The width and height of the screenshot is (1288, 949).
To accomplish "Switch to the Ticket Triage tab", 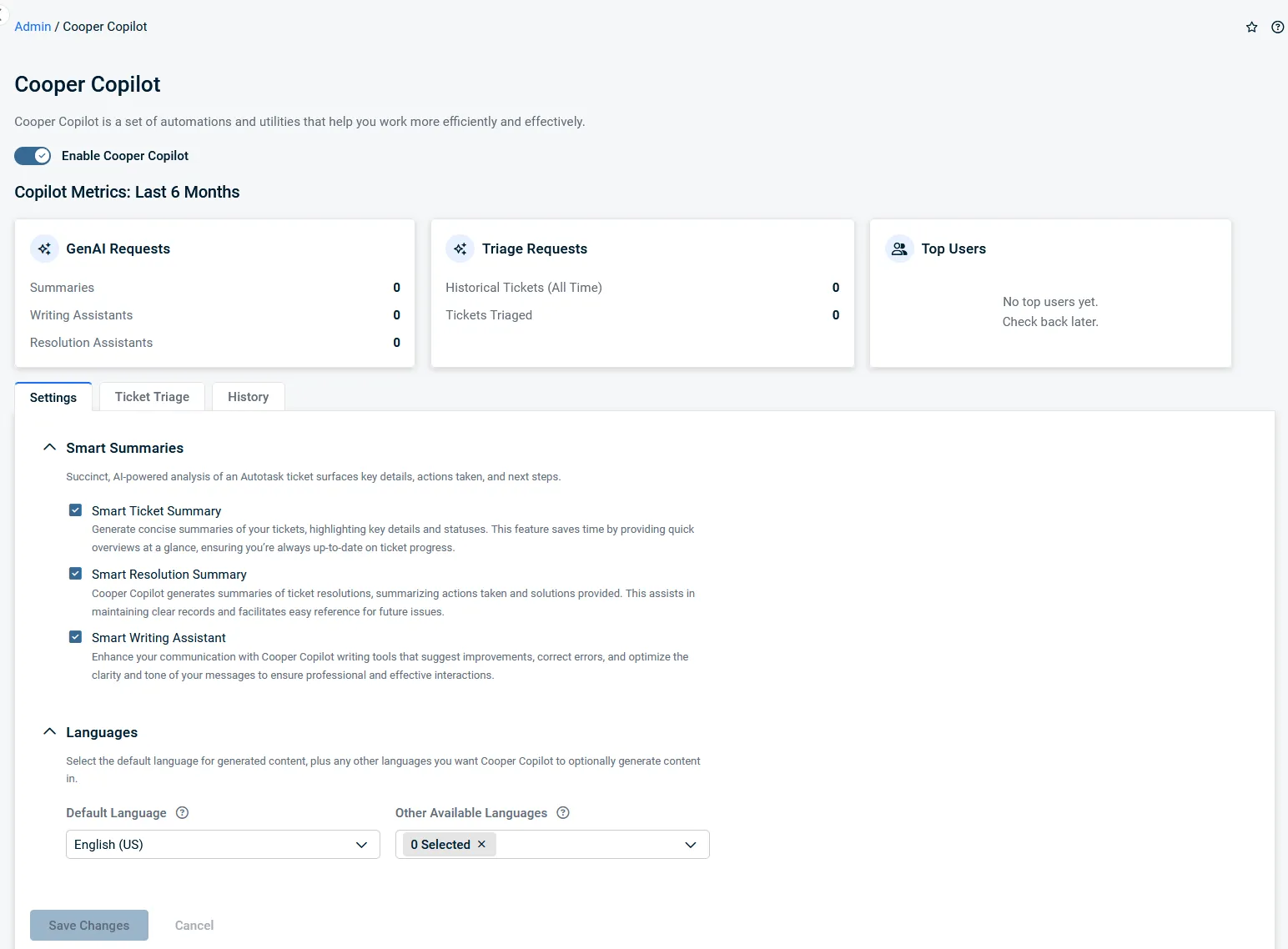I will coord(152,397).
